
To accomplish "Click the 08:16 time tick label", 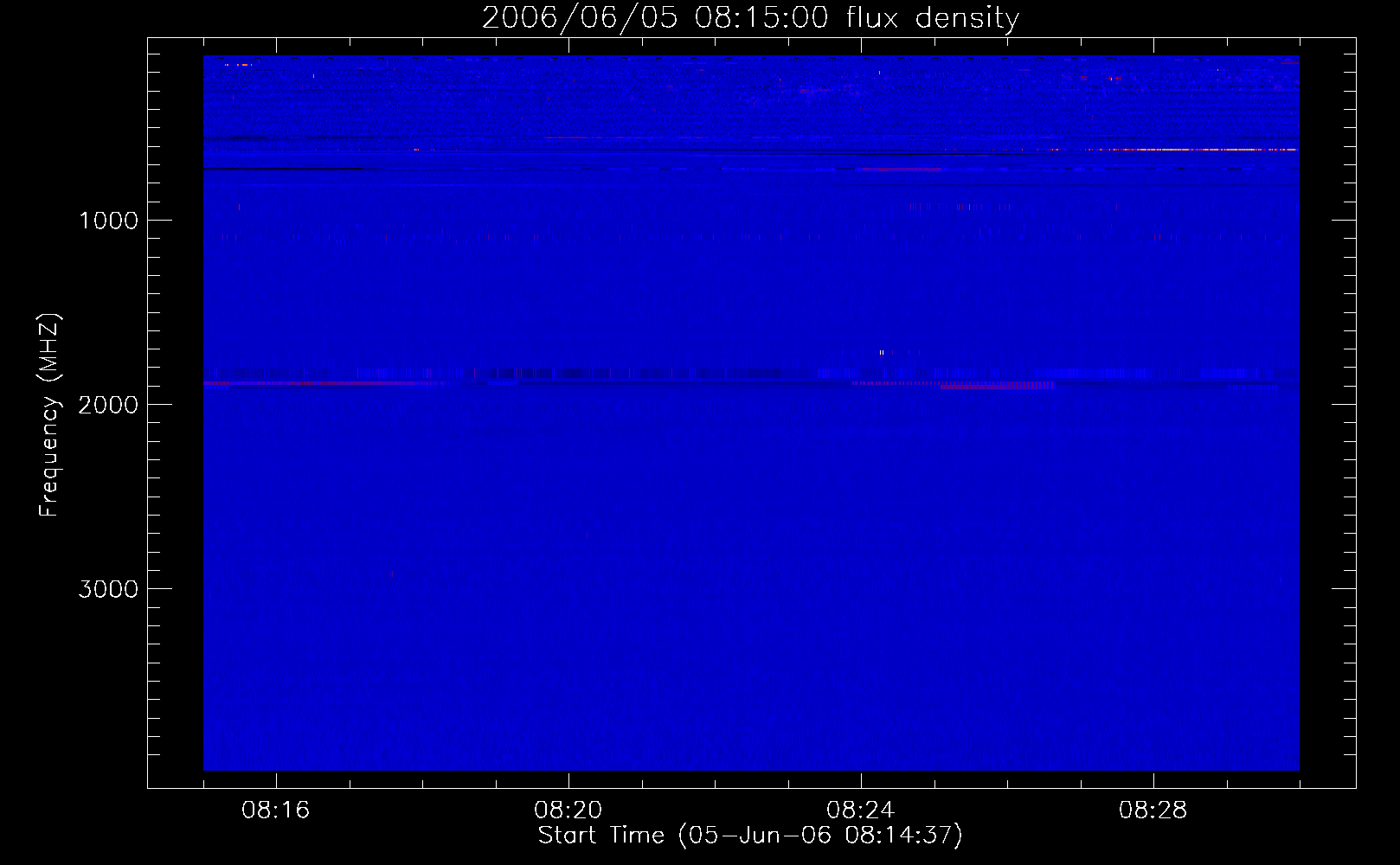I will click(275, 811).
